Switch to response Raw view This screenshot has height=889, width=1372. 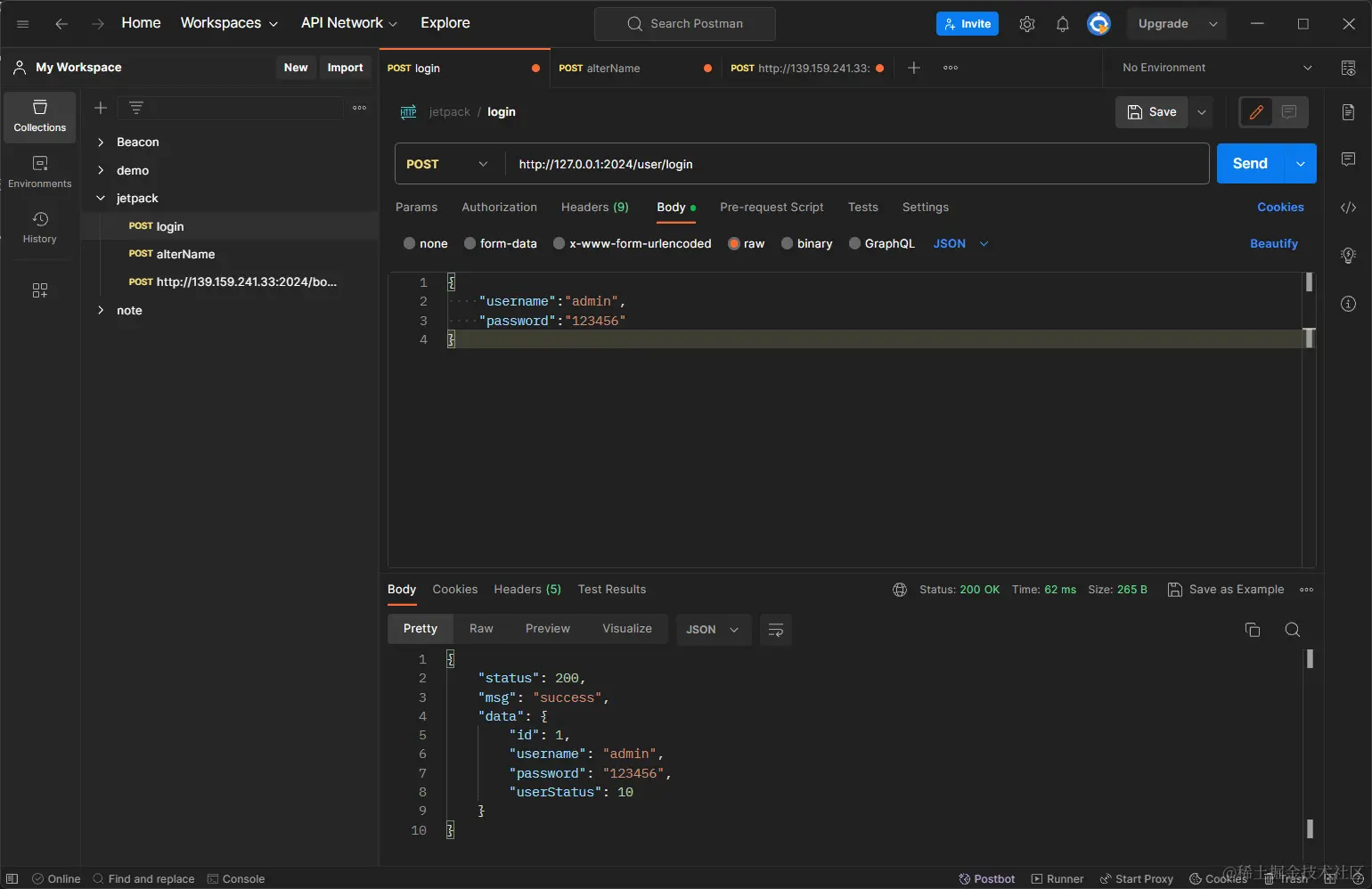tap(481, 629)
